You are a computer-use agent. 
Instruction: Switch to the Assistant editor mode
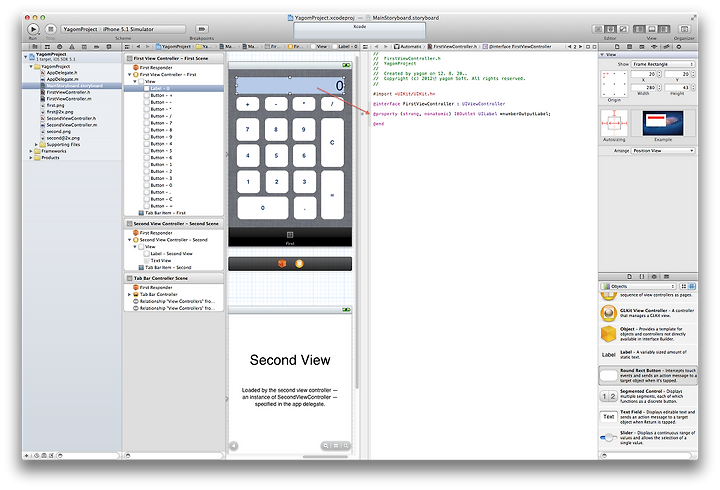click(610, 29)
